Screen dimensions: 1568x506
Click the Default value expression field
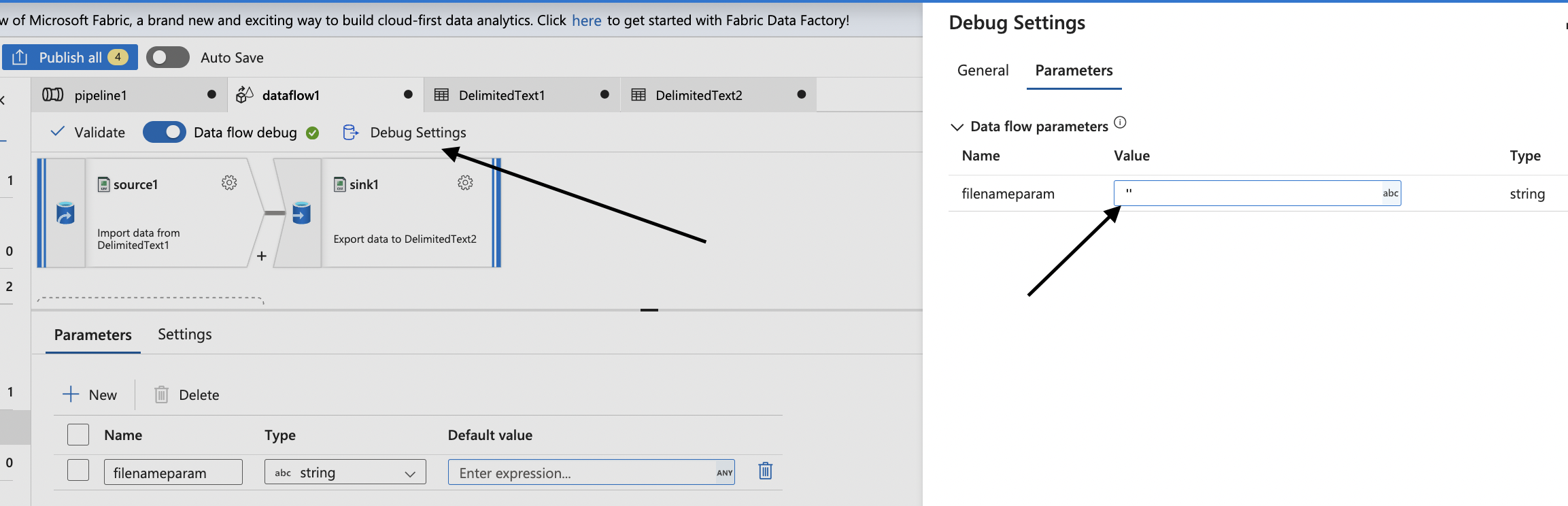pyautogui.click(x=581, y=473)
